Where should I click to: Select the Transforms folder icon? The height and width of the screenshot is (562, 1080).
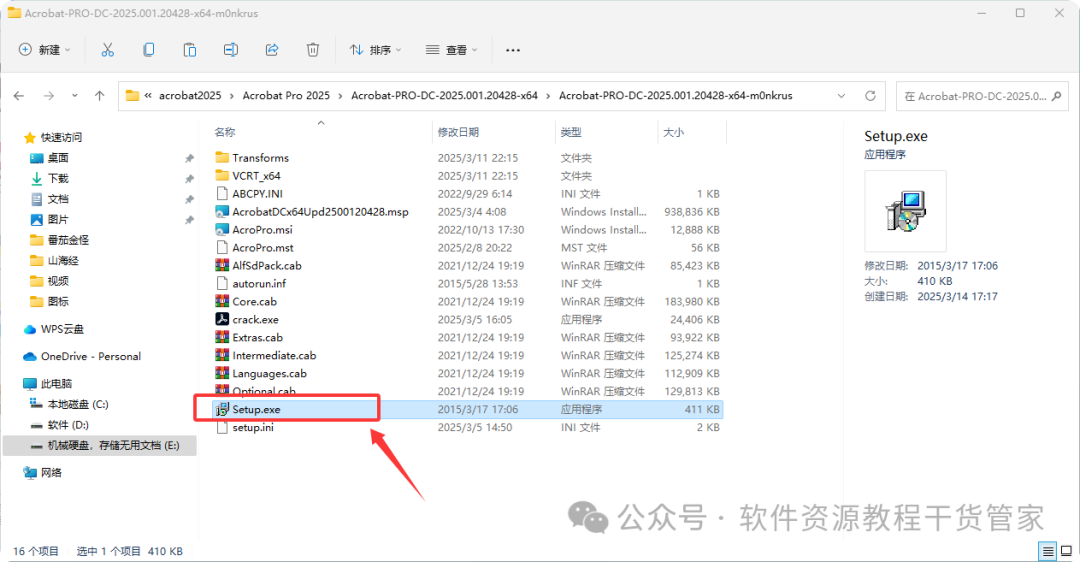point(222,158)
